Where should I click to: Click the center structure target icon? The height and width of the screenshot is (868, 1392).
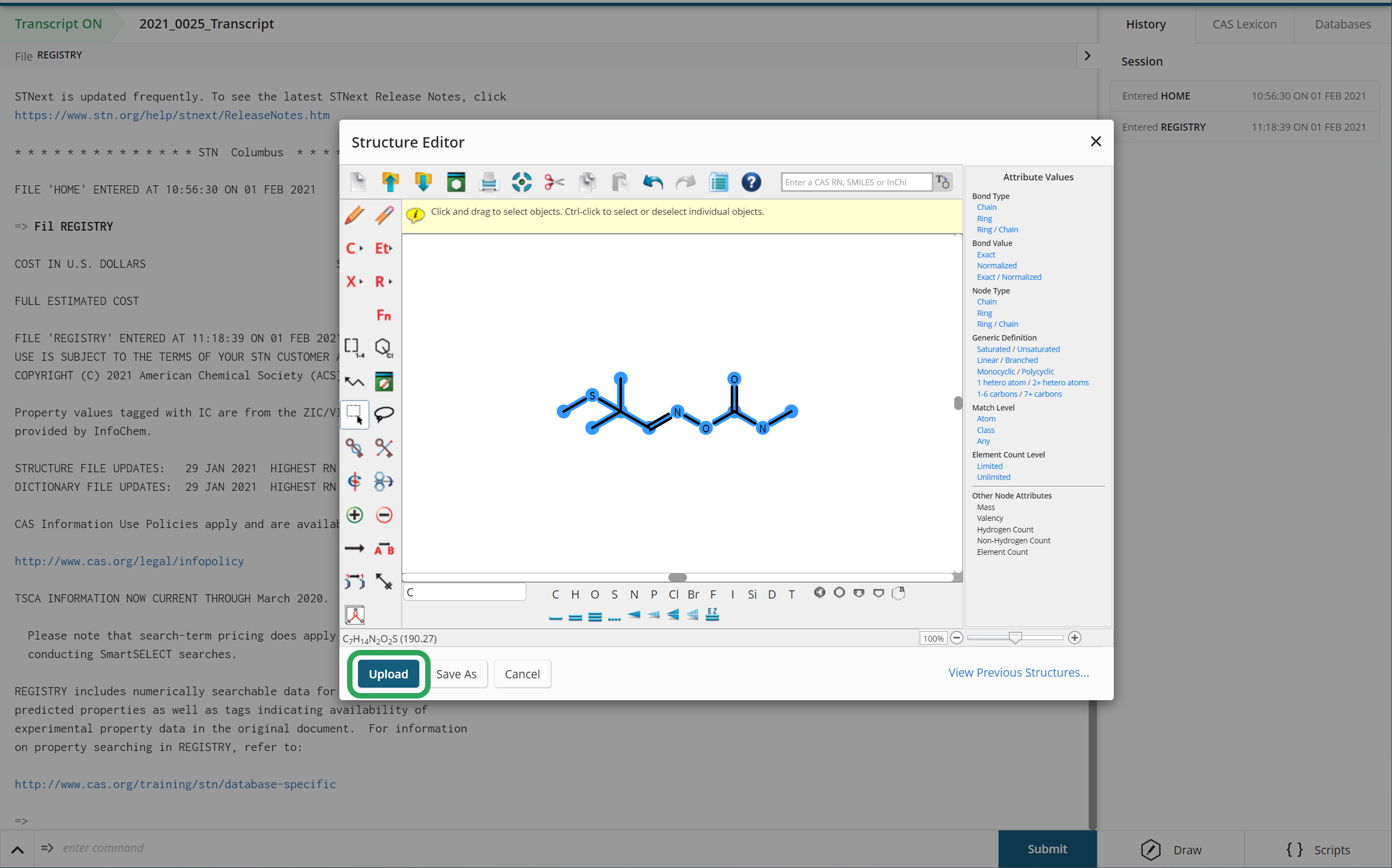(x=521, y=182)
